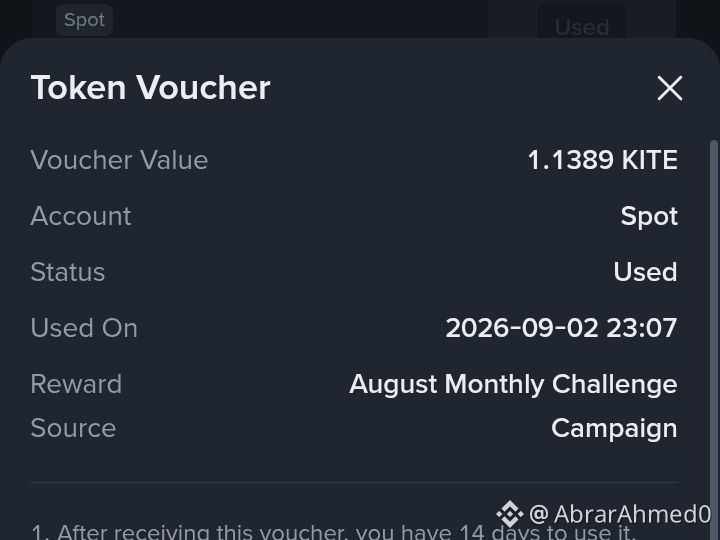720x540 pixels.
Task: Click the divider line above the notes
Action: [354, 483]
